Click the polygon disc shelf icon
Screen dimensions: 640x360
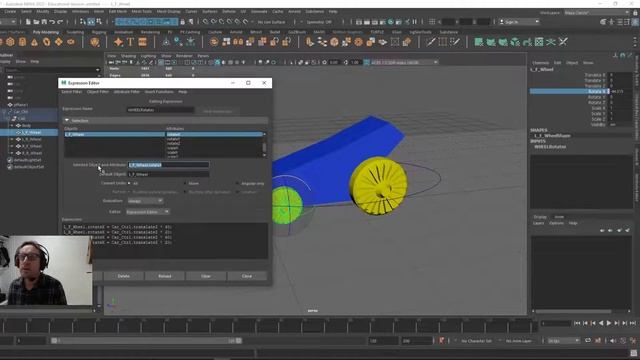click(71, 42)
